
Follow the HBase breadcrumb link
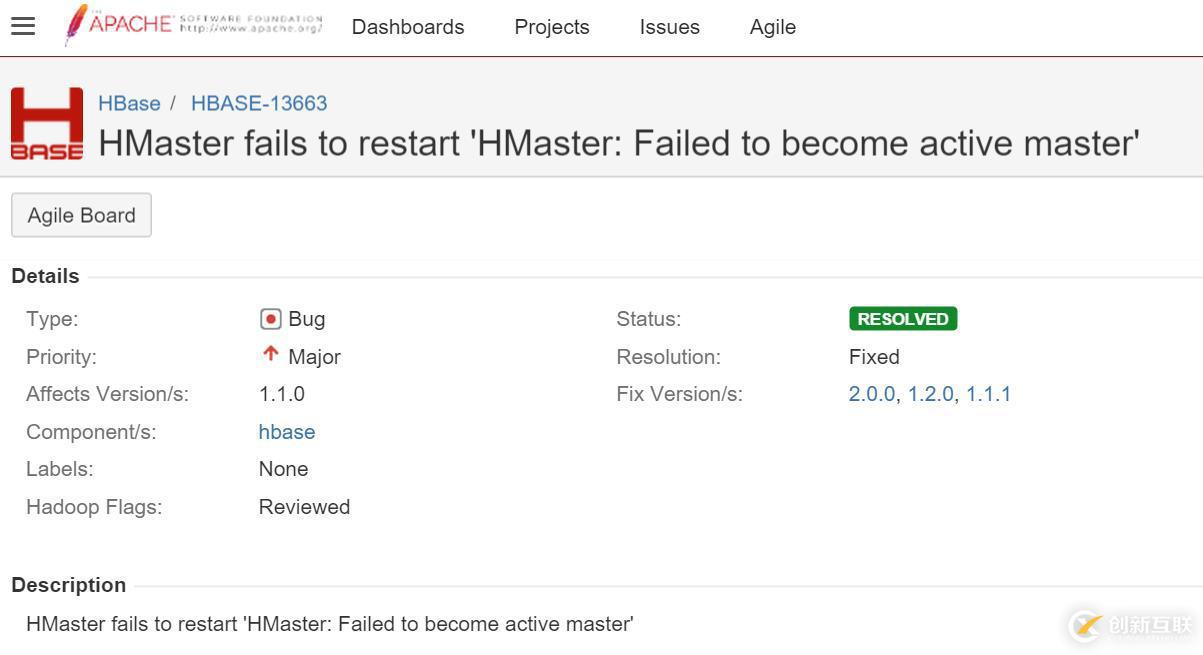pos(129,103)
